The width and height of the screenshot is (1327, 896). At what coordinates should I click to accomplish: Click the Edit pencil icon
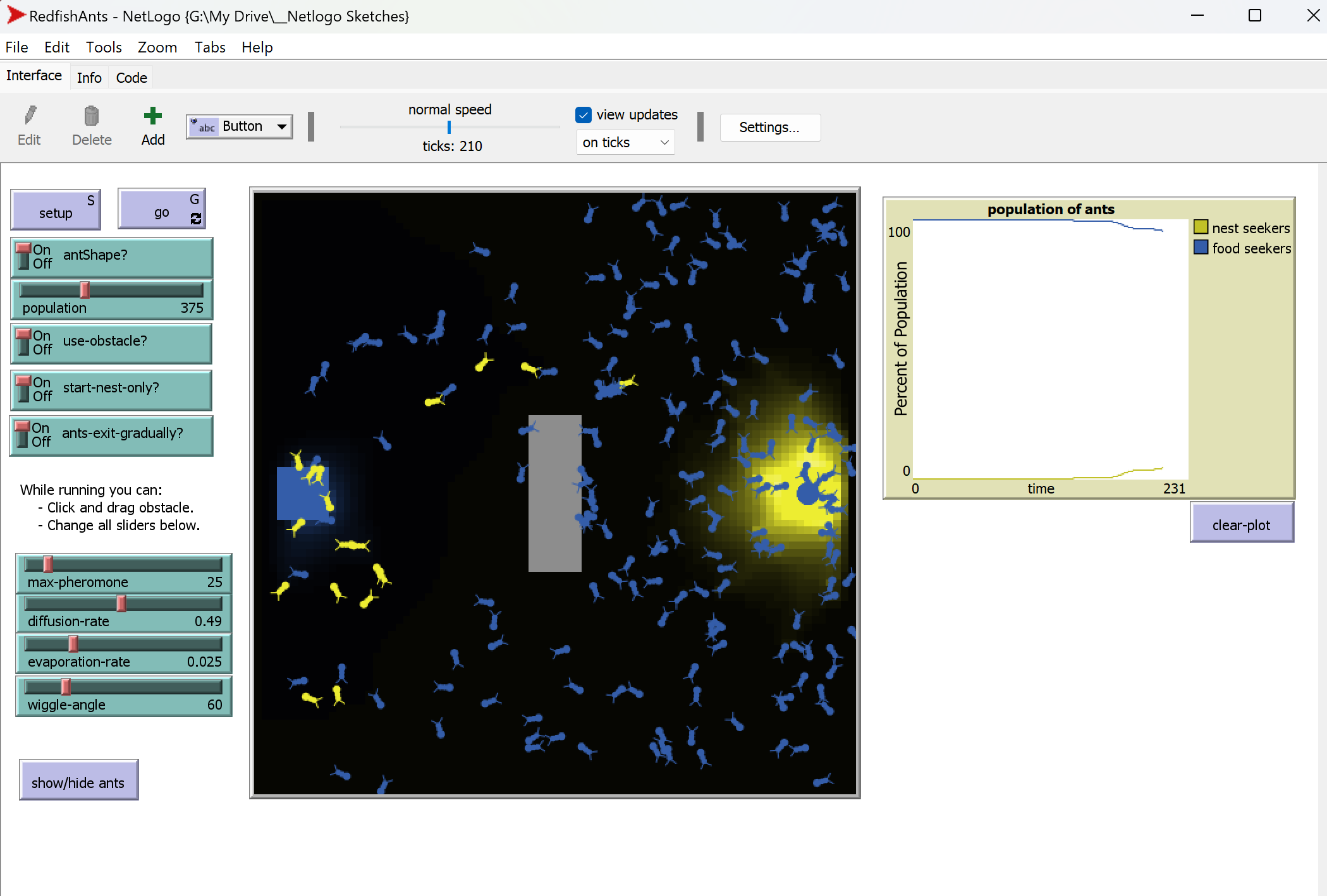point(30,116)
